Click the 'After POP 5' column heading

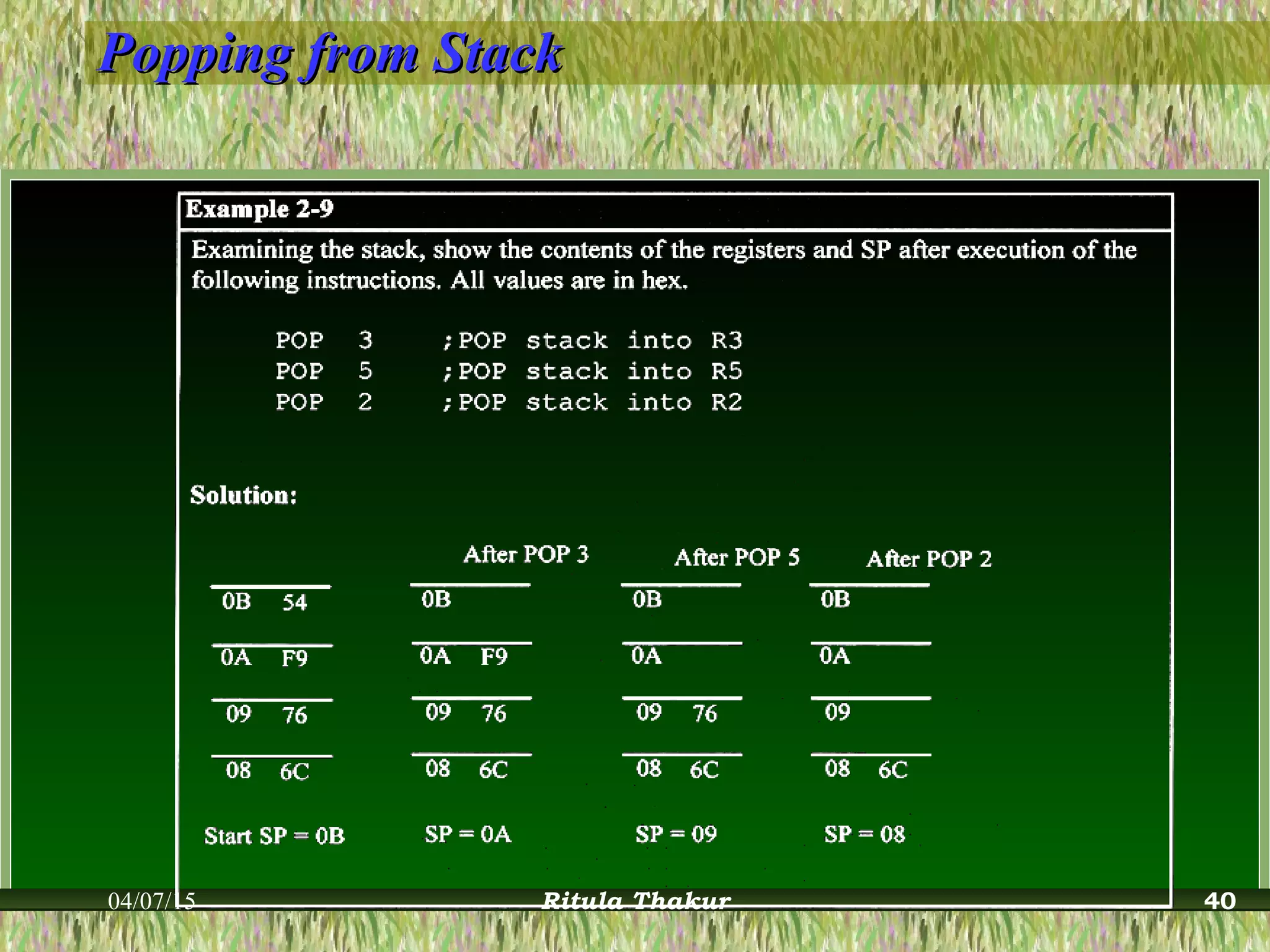pos(737,557)
